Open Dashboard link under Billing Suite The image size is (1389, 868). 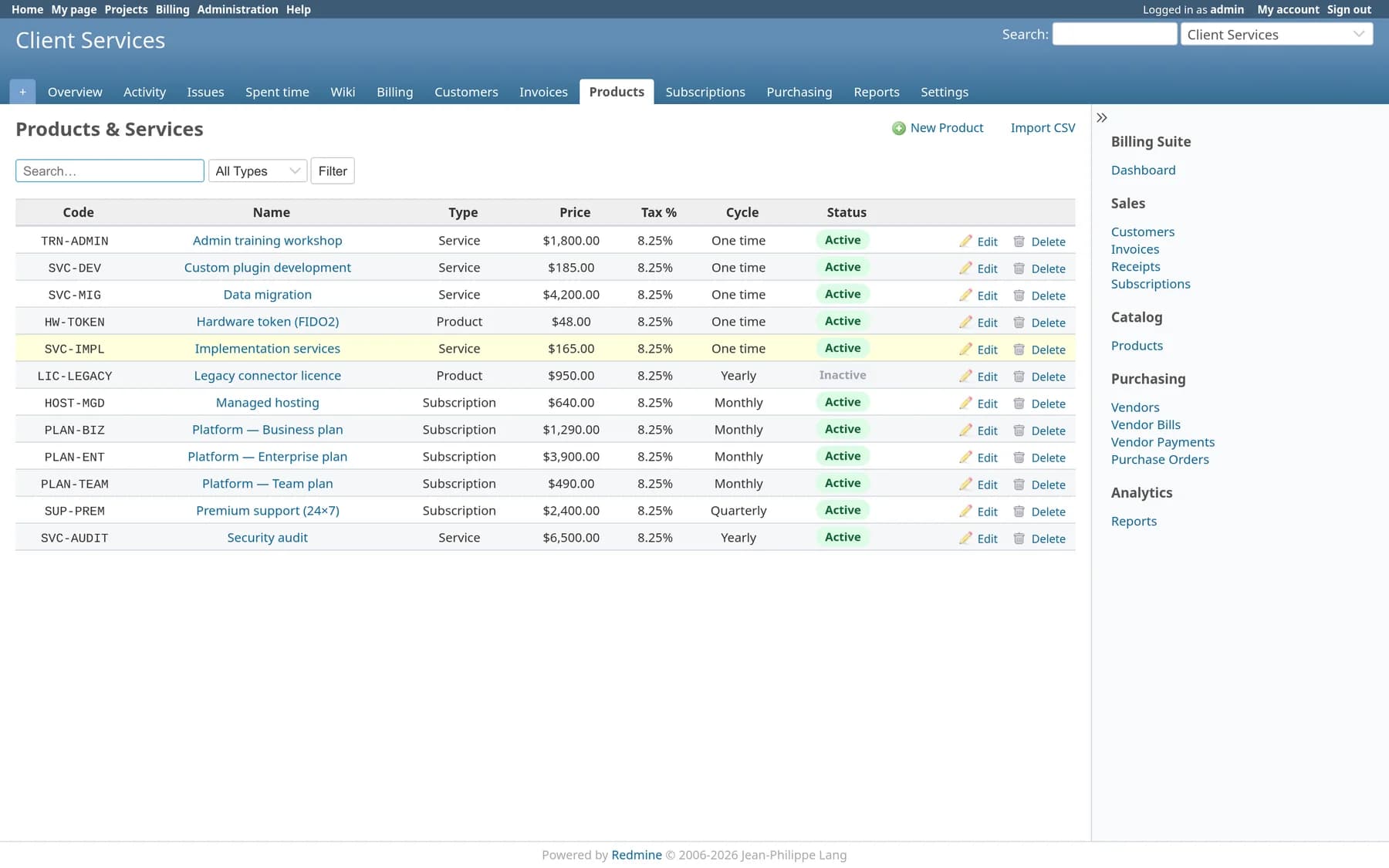click(1143, 170)
